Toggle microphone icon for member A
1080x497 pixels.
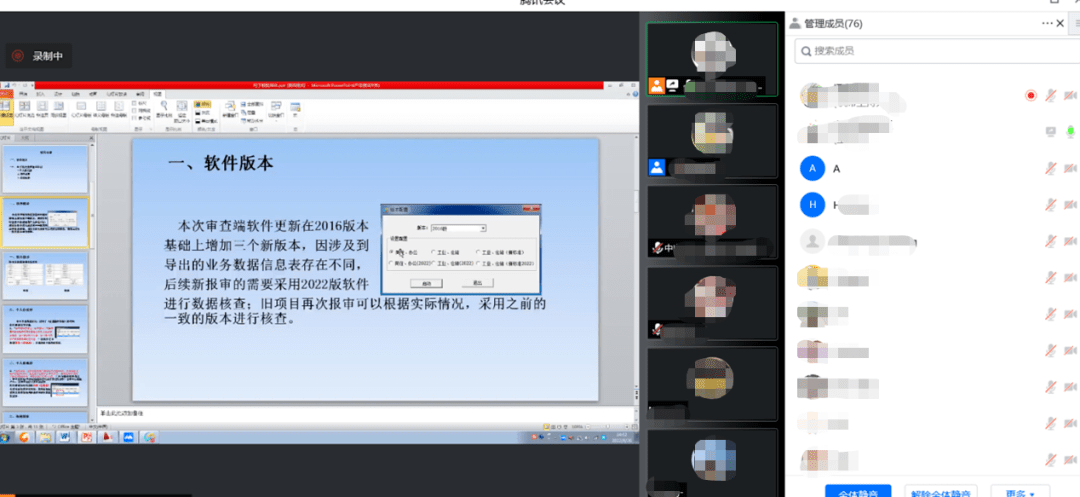(1050, 169)
